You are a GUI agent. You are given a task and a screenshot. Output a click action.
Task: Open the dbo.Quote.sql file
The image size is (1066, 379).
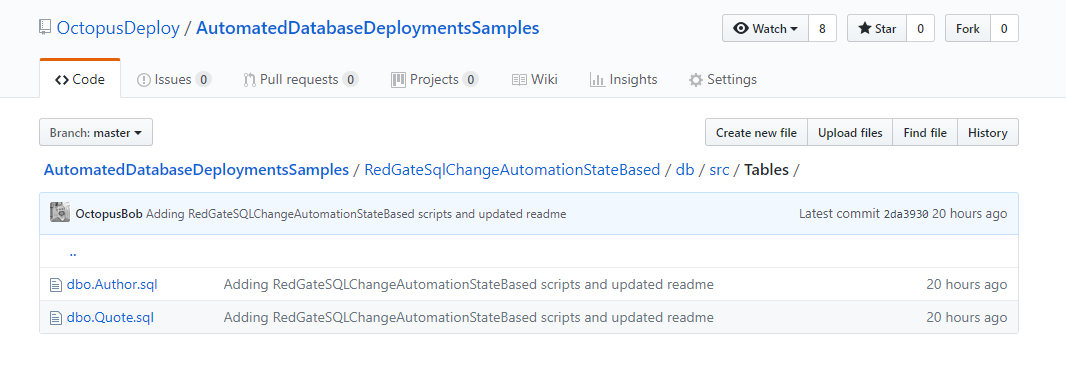pos(110,318)
